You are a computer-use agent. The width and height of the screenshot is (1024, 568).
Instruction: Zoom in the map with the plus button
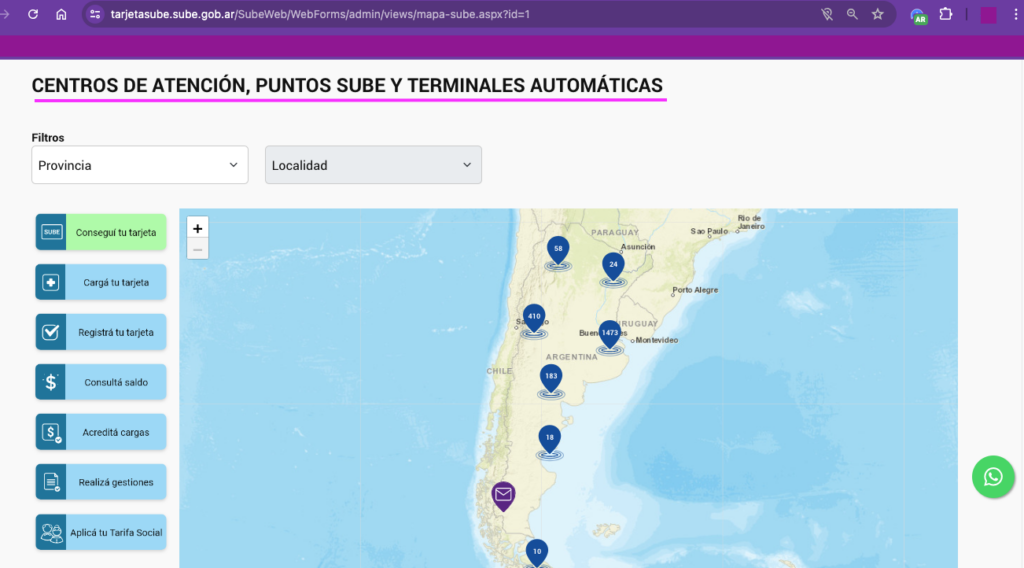pos(197,229)
